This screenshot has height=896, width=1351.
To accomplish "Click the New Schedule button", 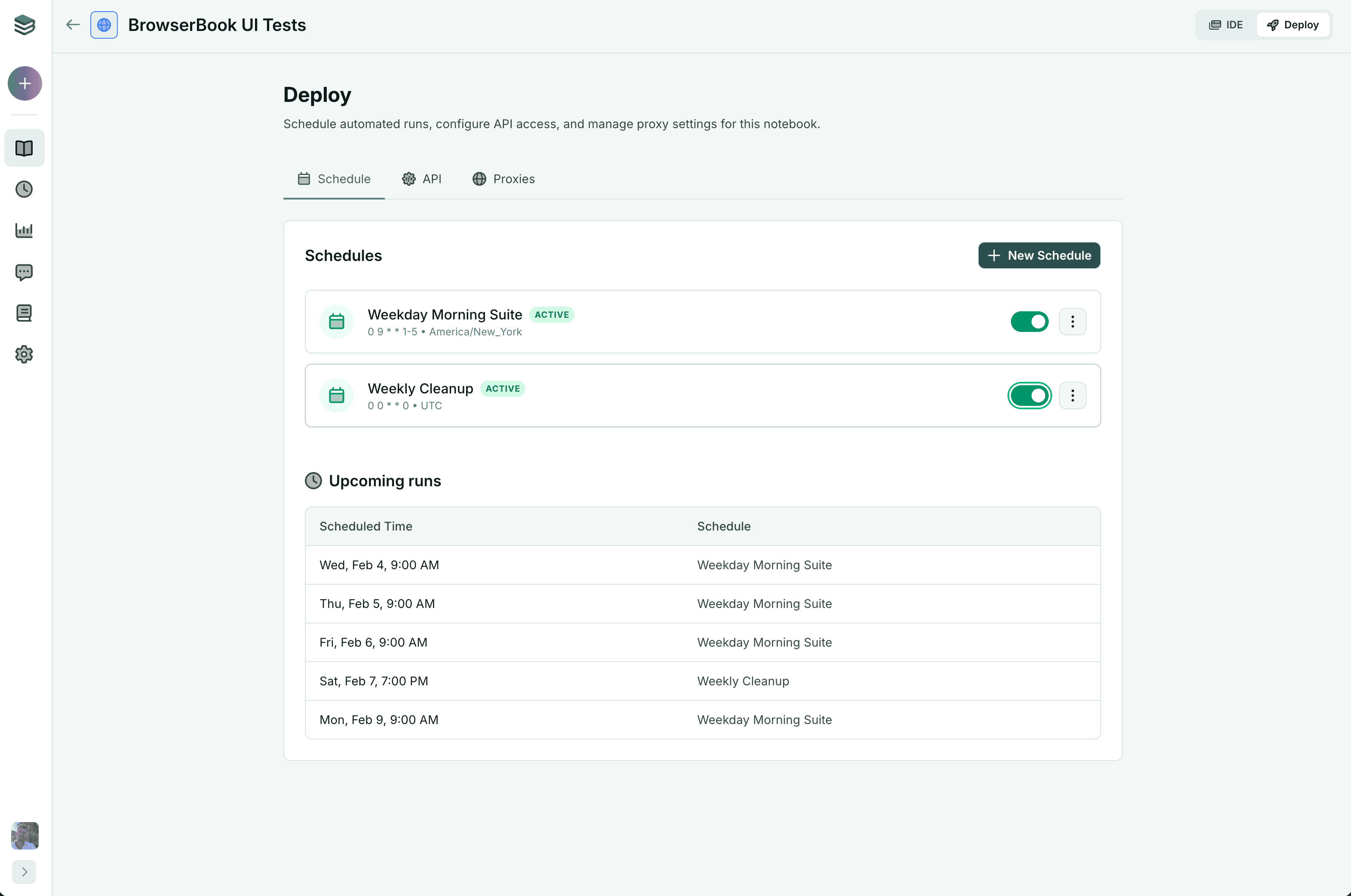I will pyautogui.click(x=1038, y=255).
